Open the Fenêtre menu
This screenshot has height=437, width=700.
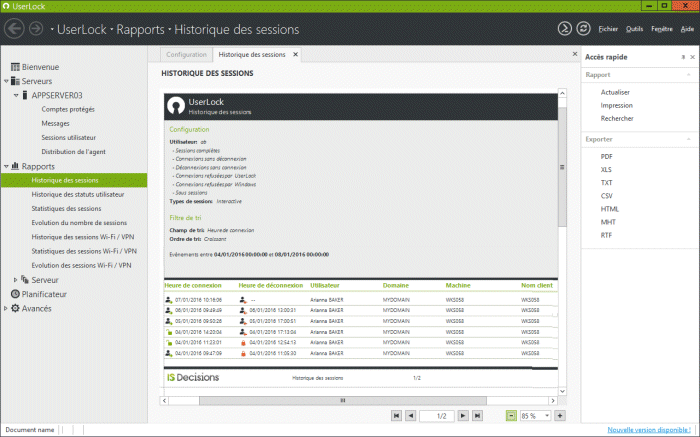tap(662, 29)
